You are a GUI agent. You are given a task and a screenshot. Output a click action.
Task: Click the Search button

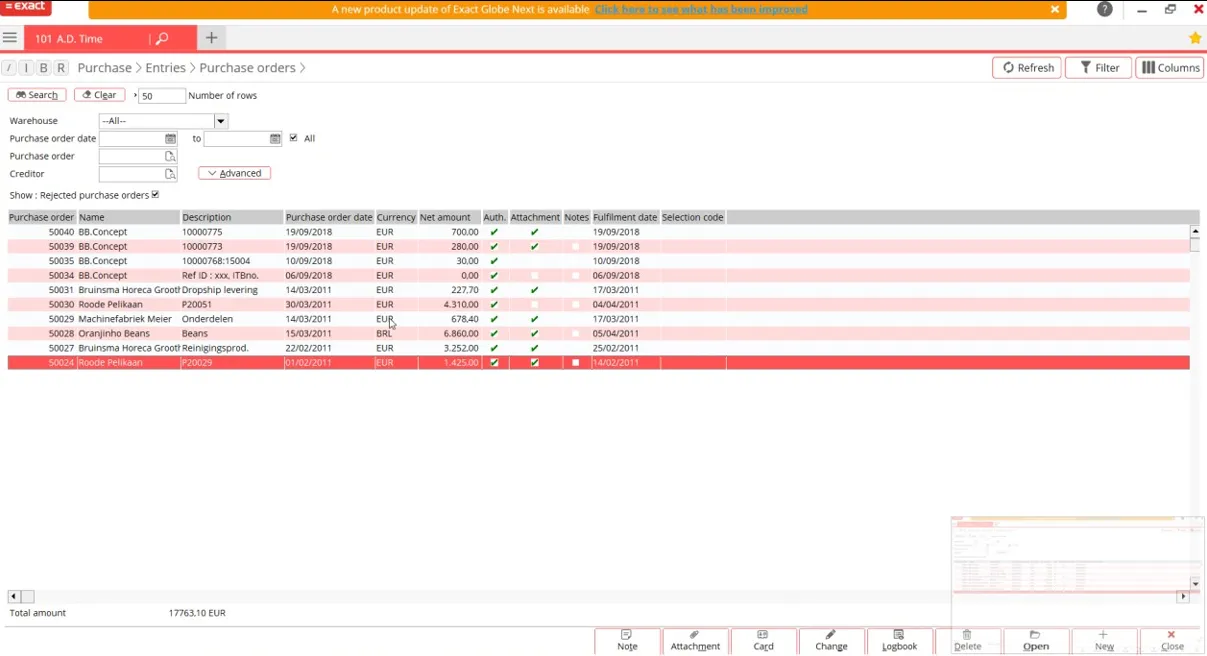click(37, 95)
